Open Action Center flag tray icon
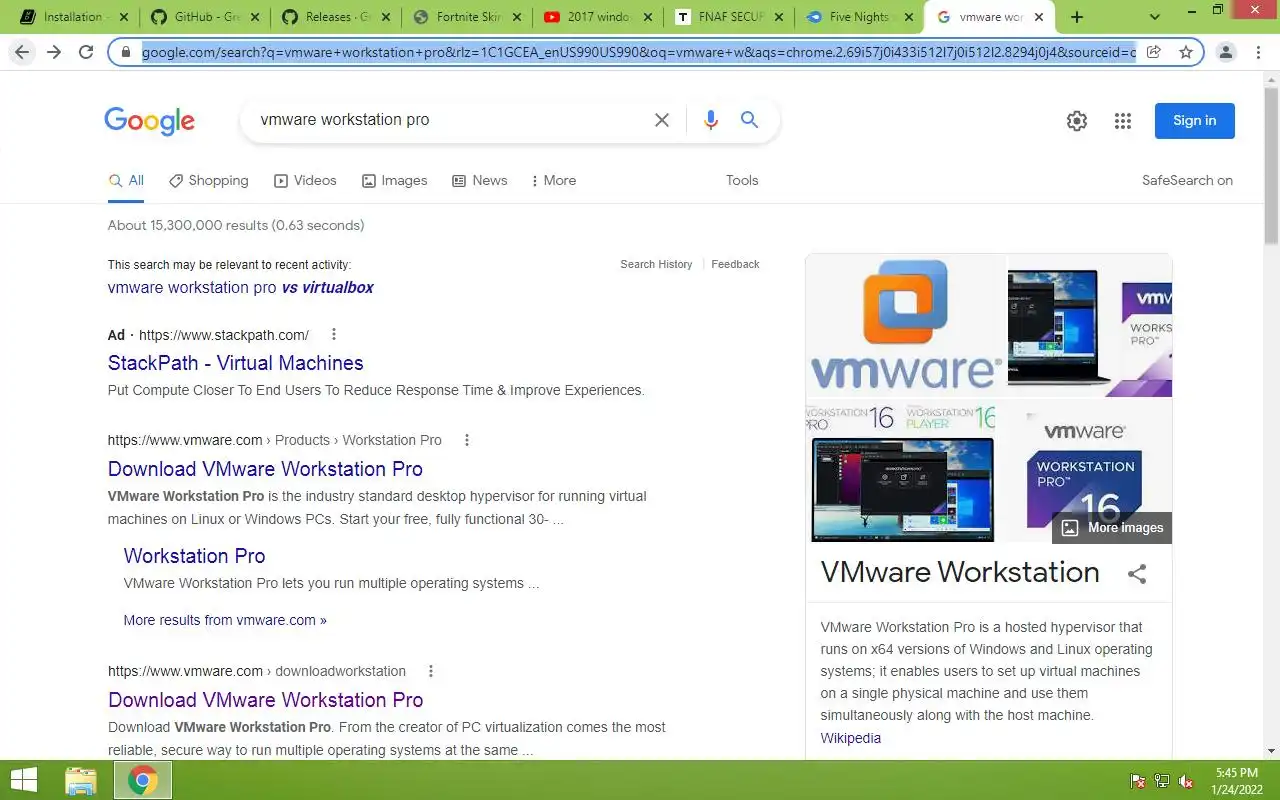The height and width of the screenshot is (800, 1280). (1138, 781)
